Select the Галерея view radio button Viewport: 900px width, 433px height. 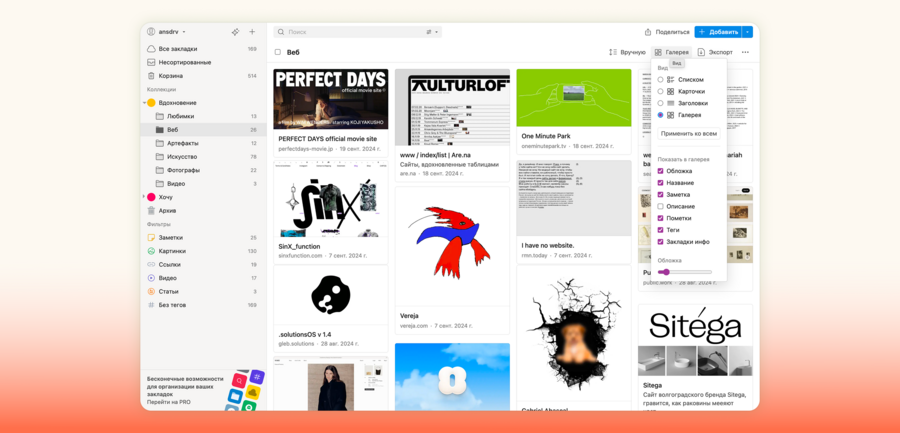tap(661, 115)
